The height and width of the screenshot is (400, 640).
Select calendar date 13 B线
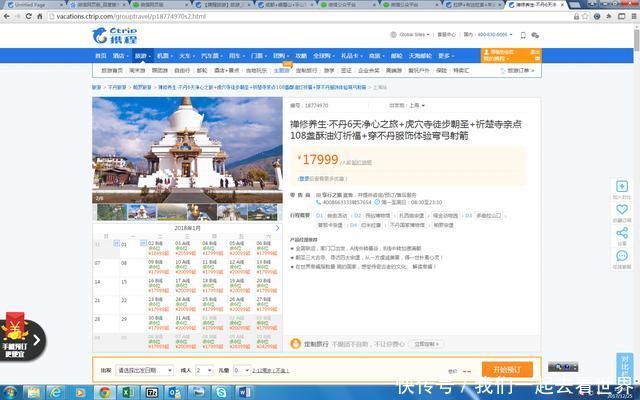coord(267,267)
